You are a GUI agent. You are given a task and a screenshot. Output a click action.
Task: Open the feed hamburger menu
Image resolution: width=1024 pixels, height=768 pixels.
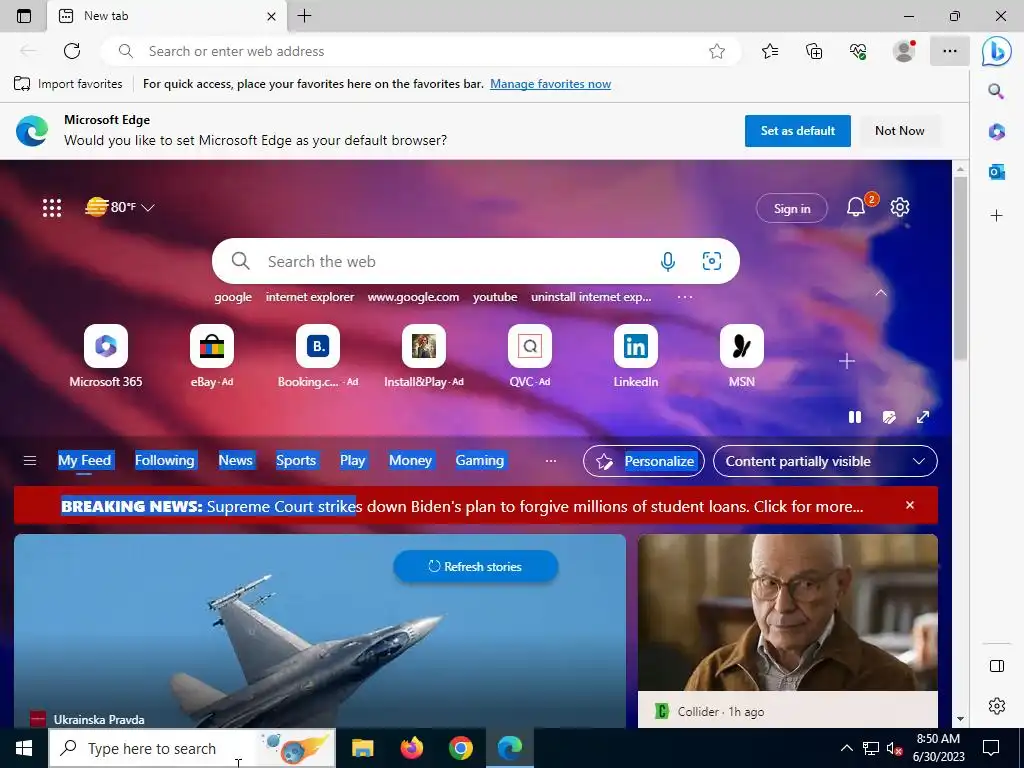[x=29, y=460]
